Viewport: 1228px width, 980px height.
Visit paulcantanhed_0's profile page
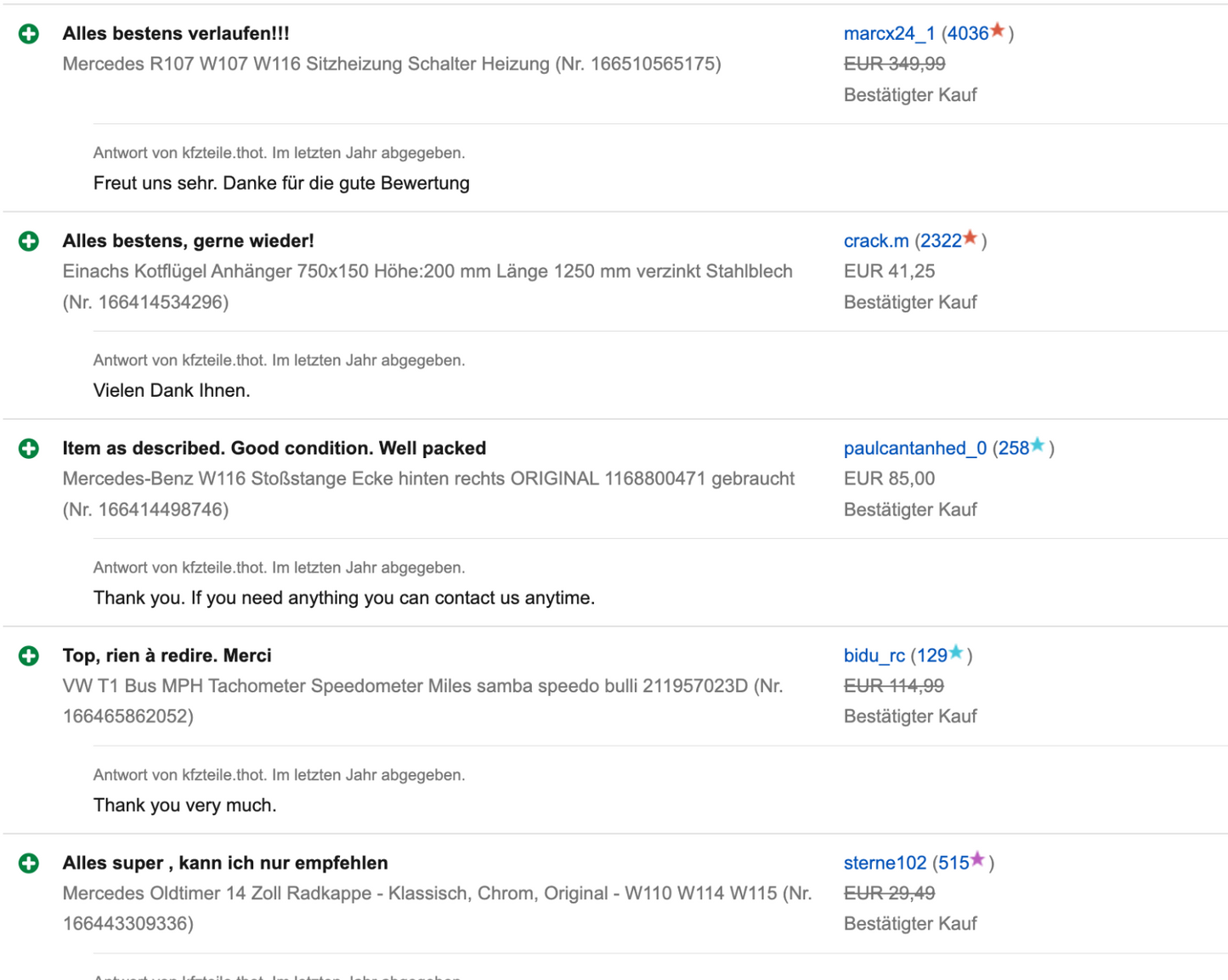coord(914,449)
